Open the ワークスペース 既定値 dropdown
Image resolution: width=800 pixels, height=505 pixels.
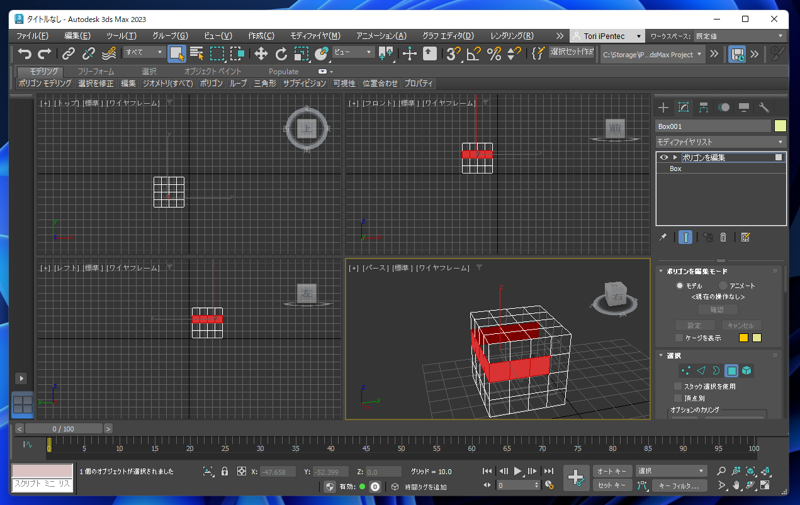pyautogui.click(x=740, y=36)
